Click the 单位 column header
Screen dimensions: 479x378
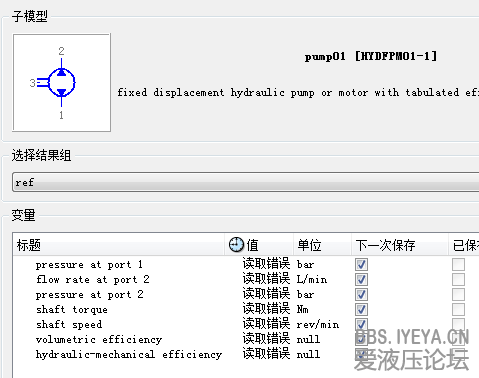coord(322,245)
